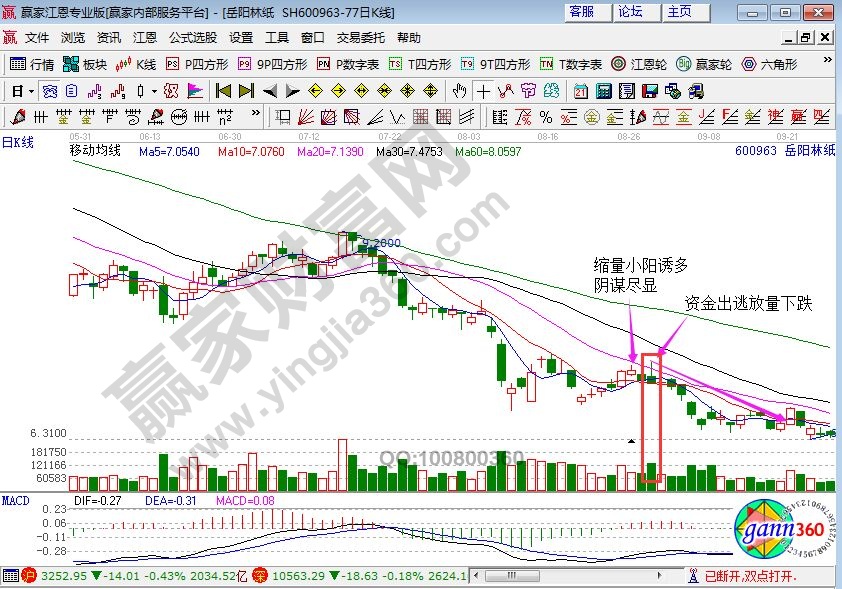Screen dimensions: 842x589
Task: Open the 板块 sector panel
Action: pos(84,64)
